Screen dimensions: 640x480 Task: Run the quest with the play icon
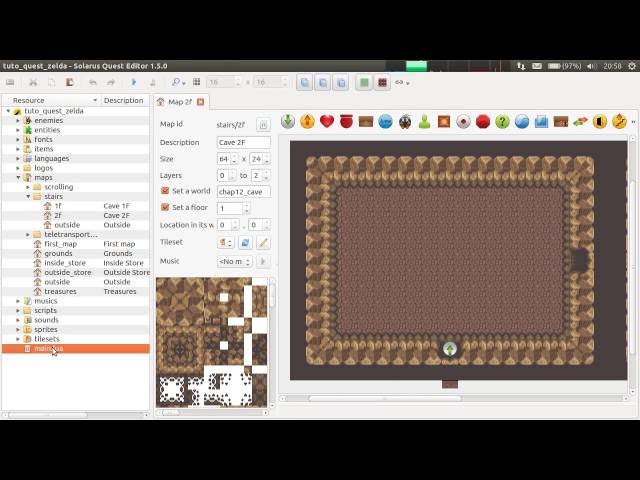click(x=133, y=82)
